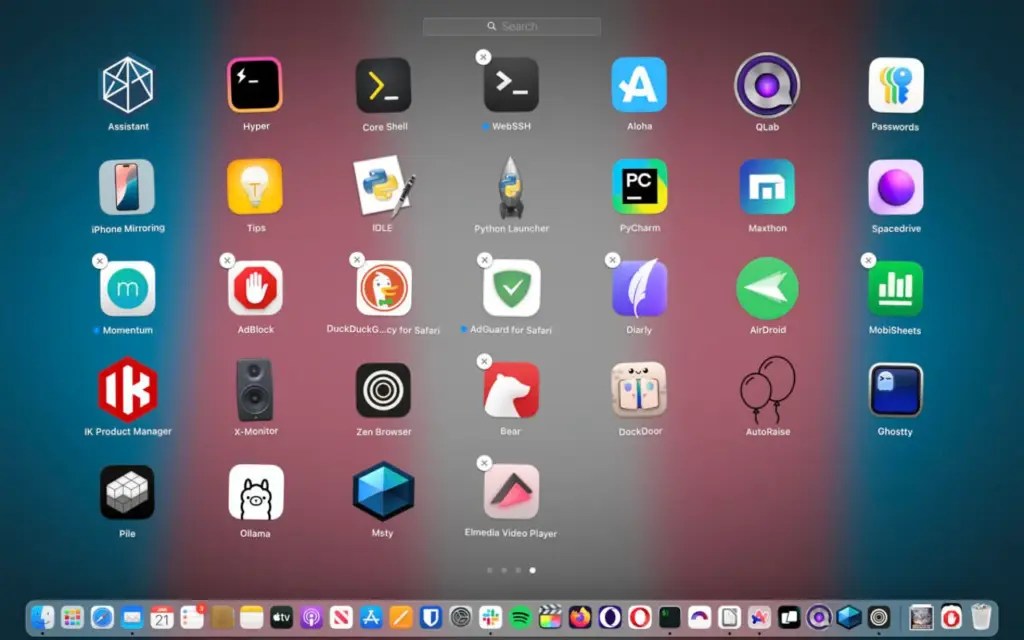This screenshot has width=1024, height=640.
Task: Delete AdGuard for Safari via X badge
Action: click(484, 260)
